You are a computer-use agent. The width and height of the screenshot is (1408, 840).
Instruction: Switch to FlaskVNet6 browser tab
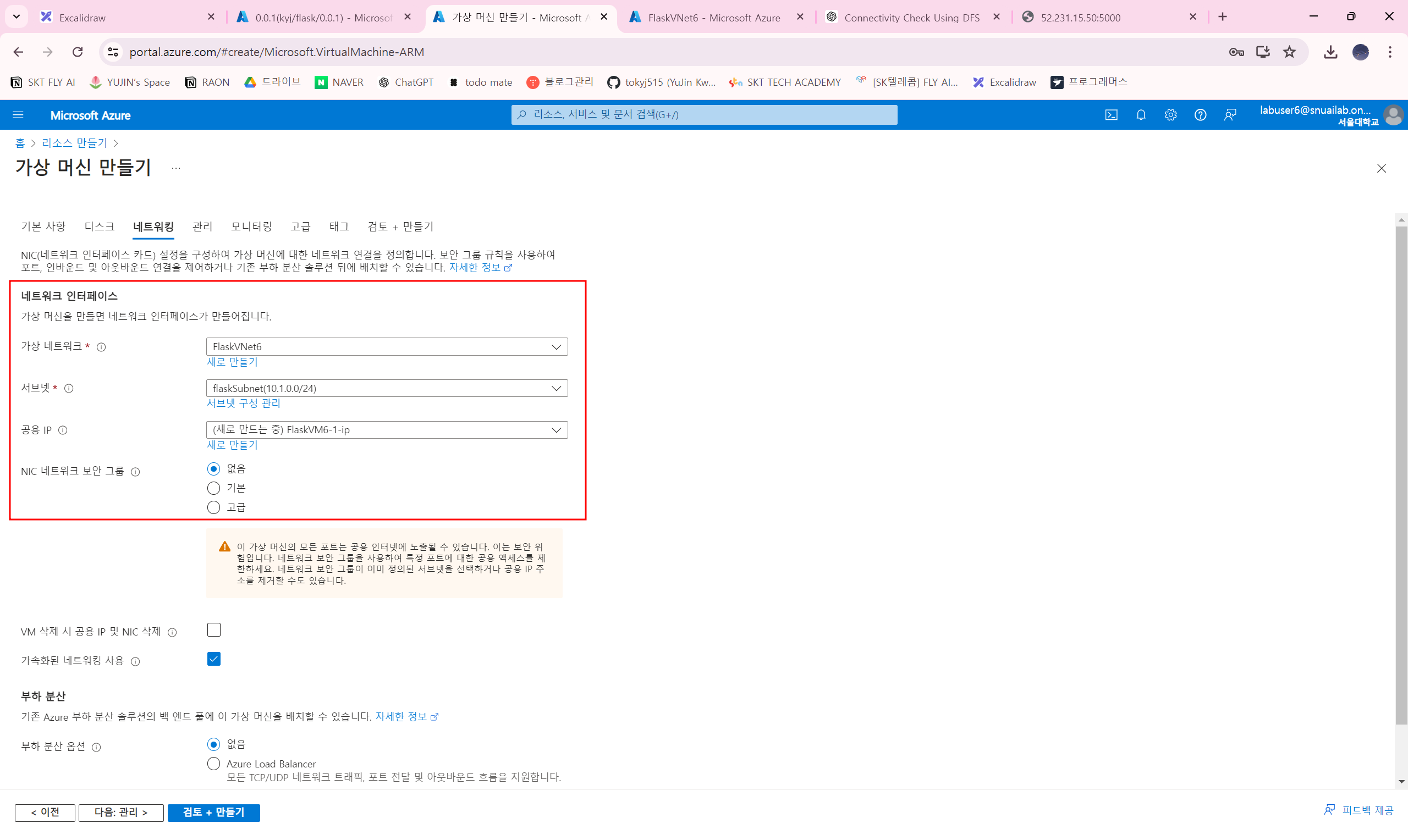[x=716, y=17]
